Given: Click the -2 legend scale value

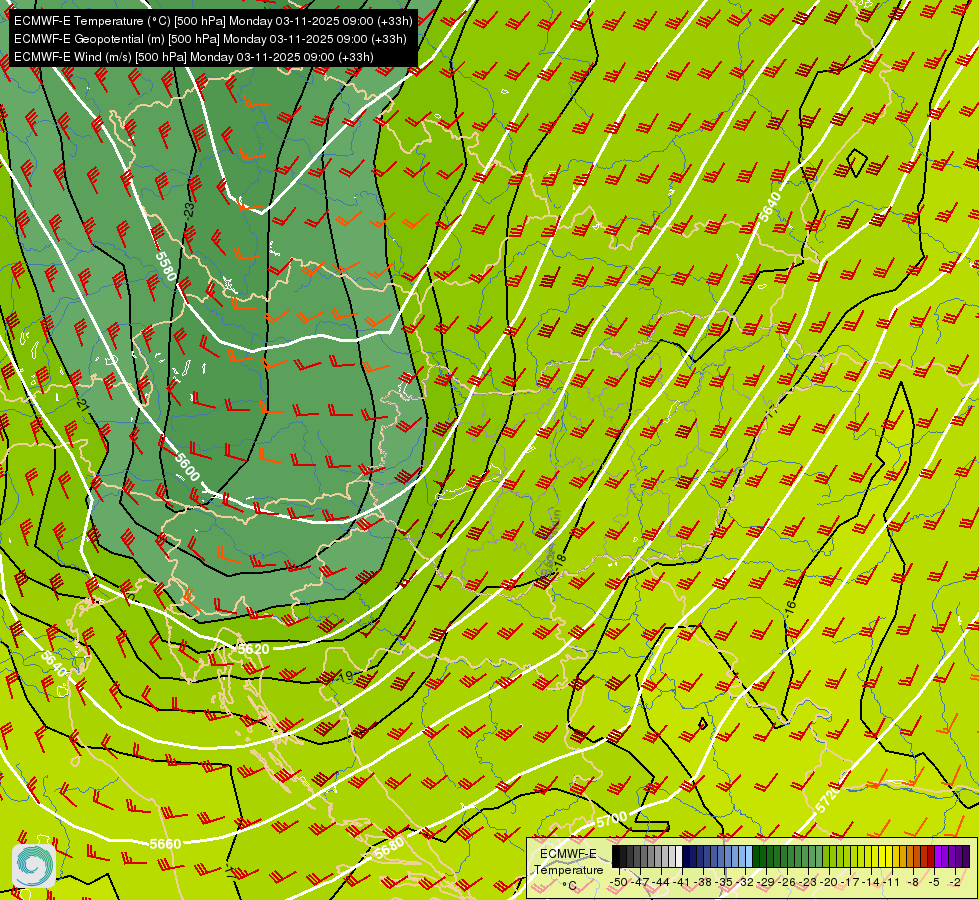Looking at the screenshot, I should pos(955,882).
